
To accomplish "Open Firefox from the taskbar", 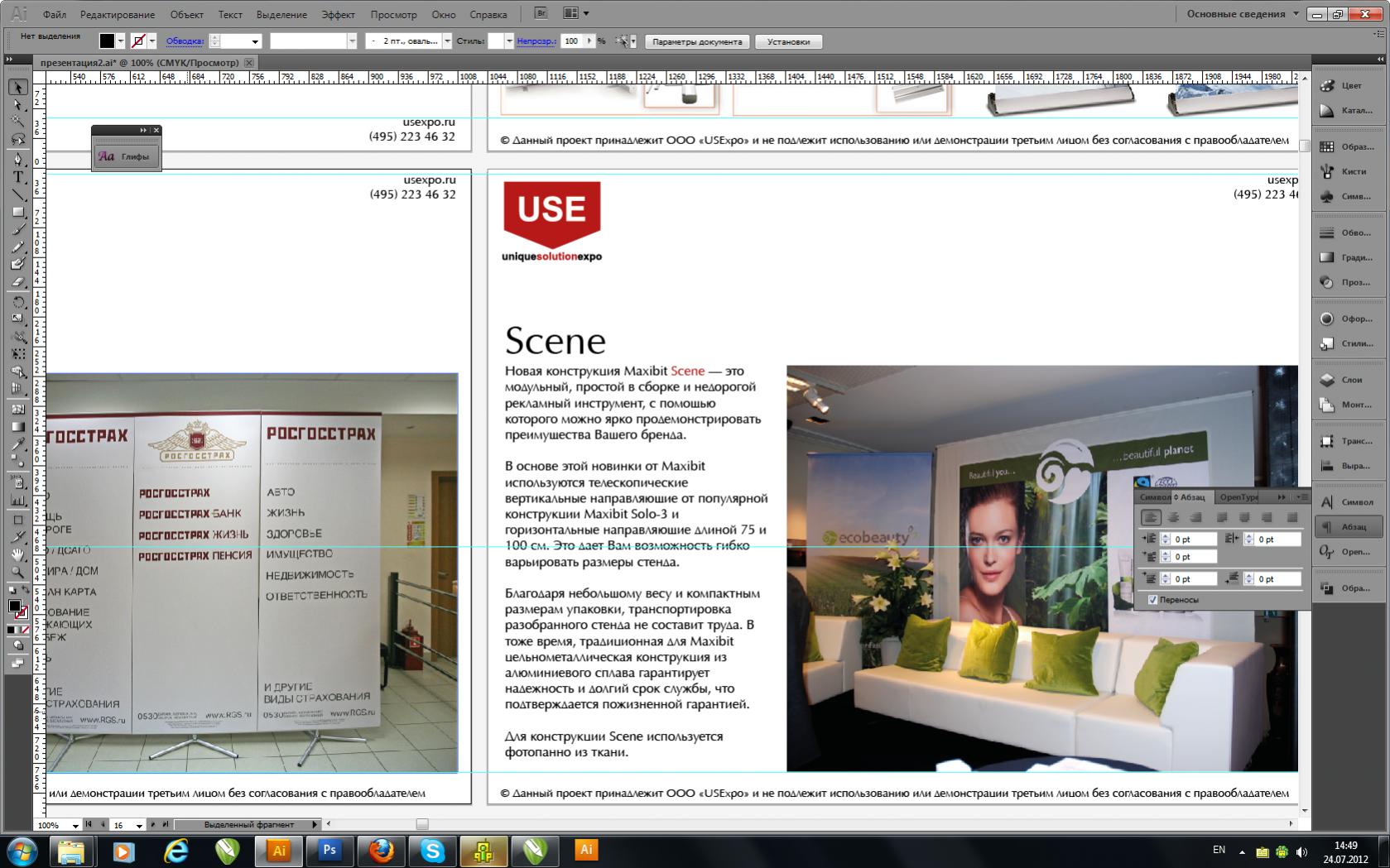I will 381,850.
